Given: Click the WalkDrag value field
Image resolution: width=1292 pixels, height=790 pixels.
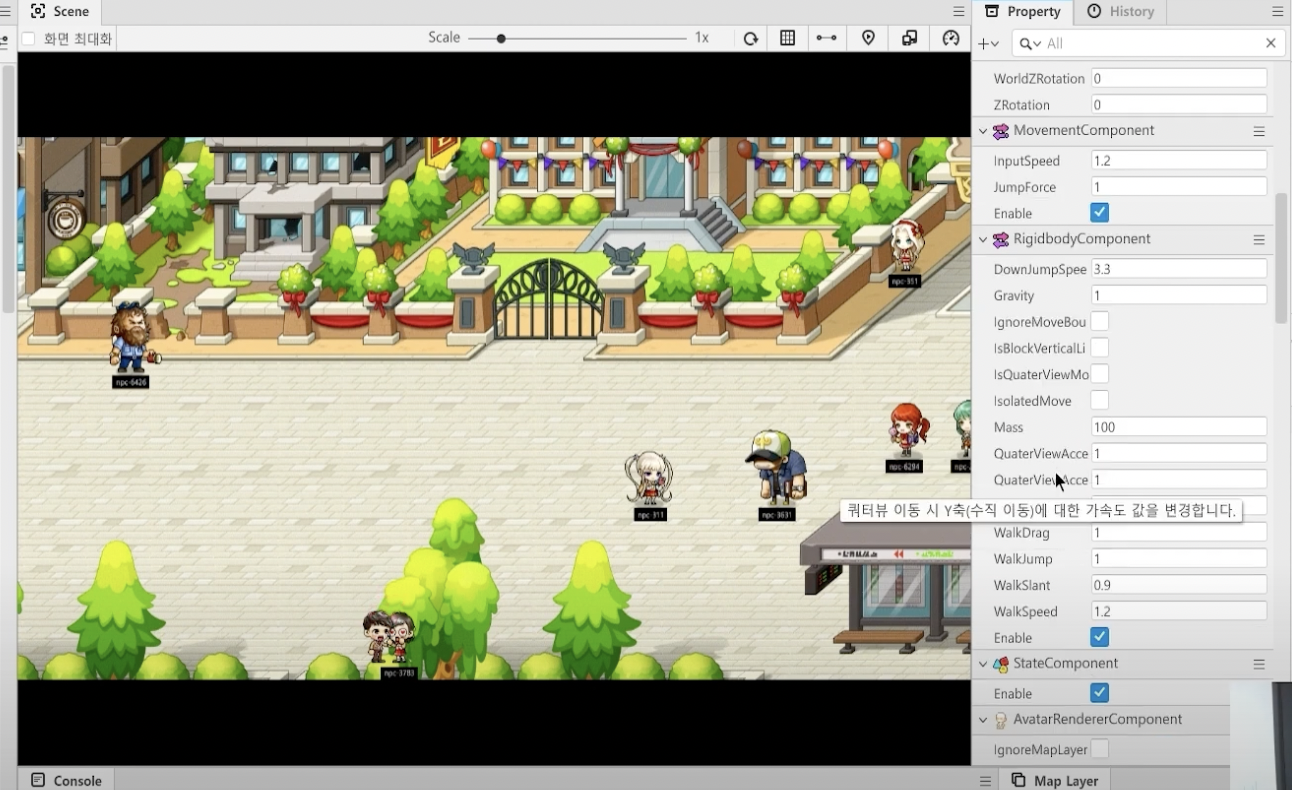Looking at the screenshot, I should (x=1179, y=532).
